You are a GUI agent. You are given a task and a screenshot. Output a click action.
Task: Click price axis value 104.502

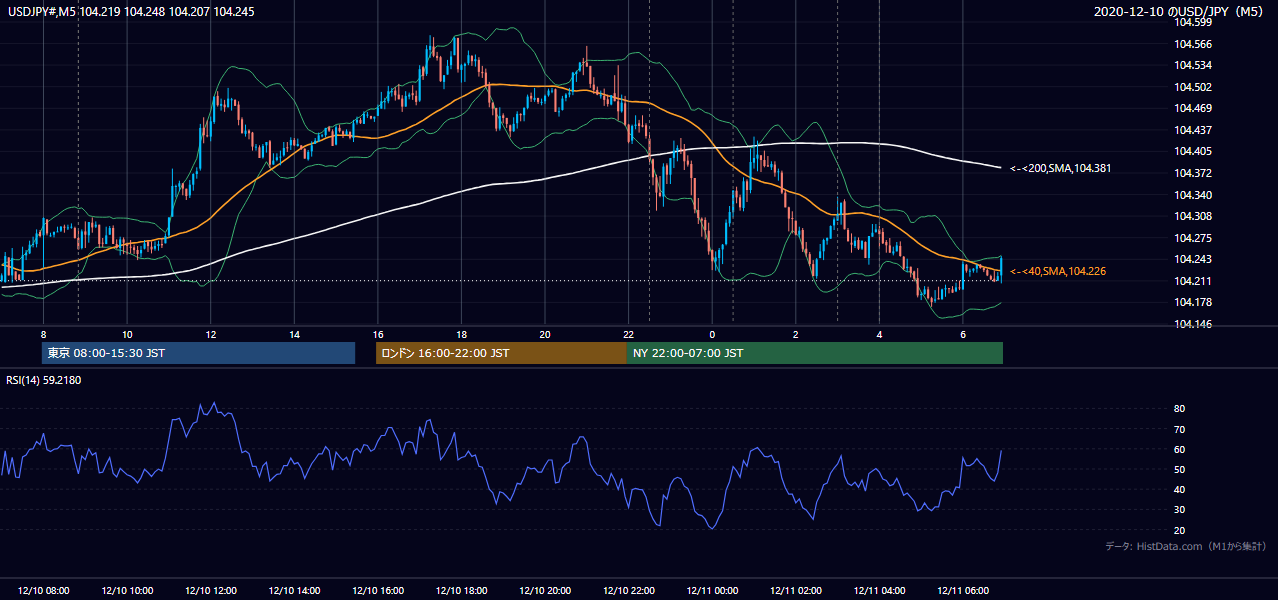pyautogui.click(x=1195, y=87)
